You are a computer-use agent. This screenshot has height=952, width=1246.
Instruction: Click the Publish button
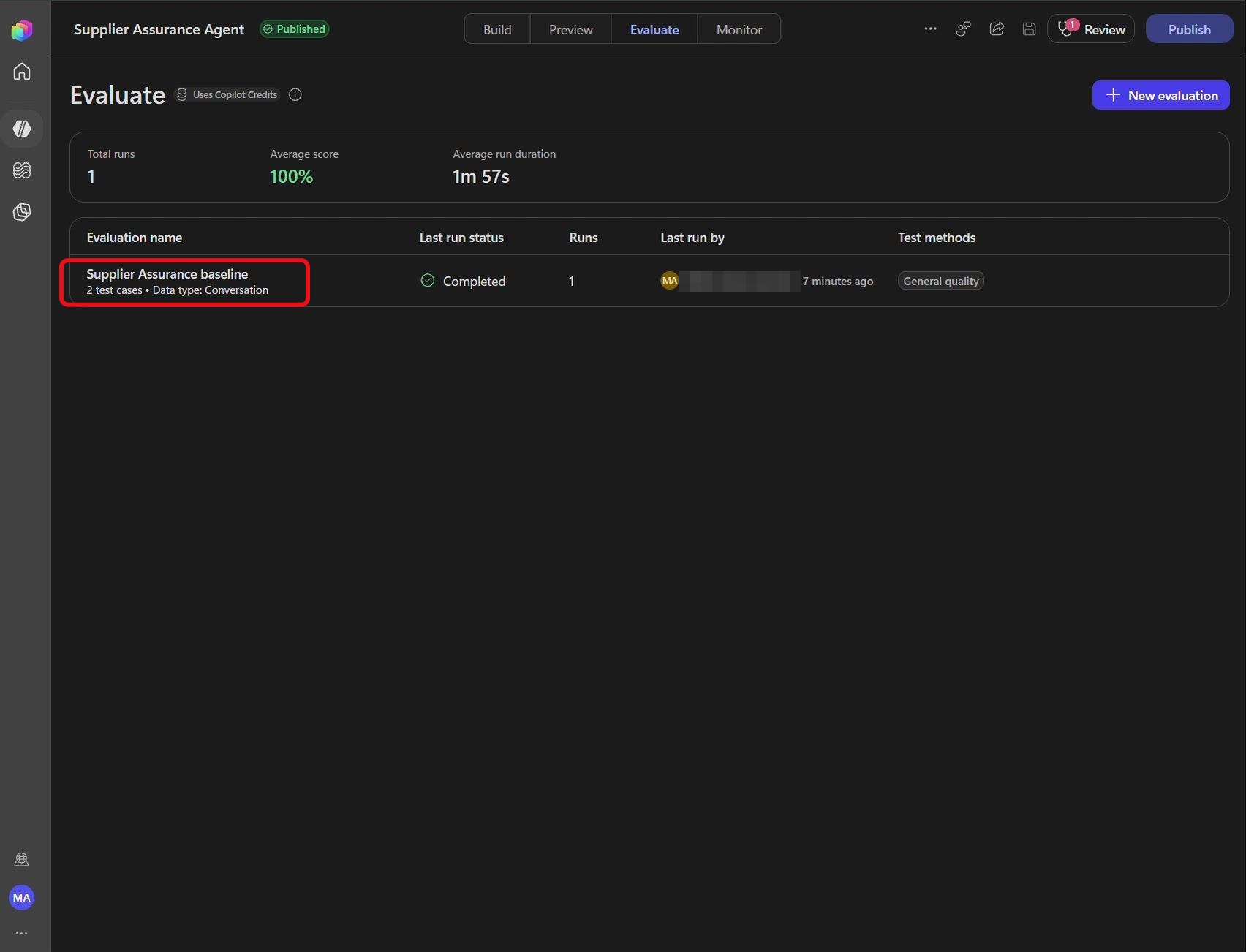click(x=1189, y=29)
